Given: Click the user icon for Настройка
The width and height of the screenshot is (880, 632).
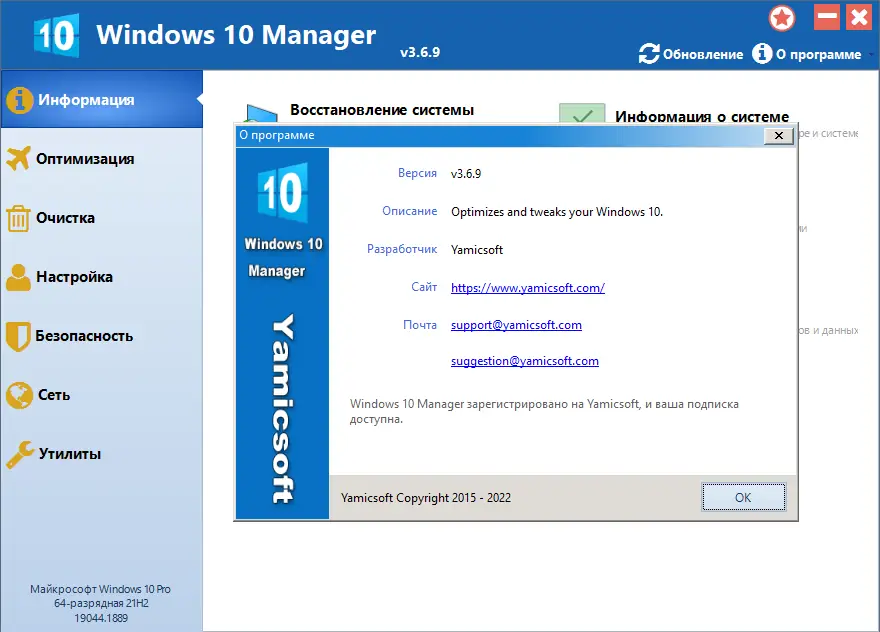Looking at the screenshot, I should [x=19, y=277].
